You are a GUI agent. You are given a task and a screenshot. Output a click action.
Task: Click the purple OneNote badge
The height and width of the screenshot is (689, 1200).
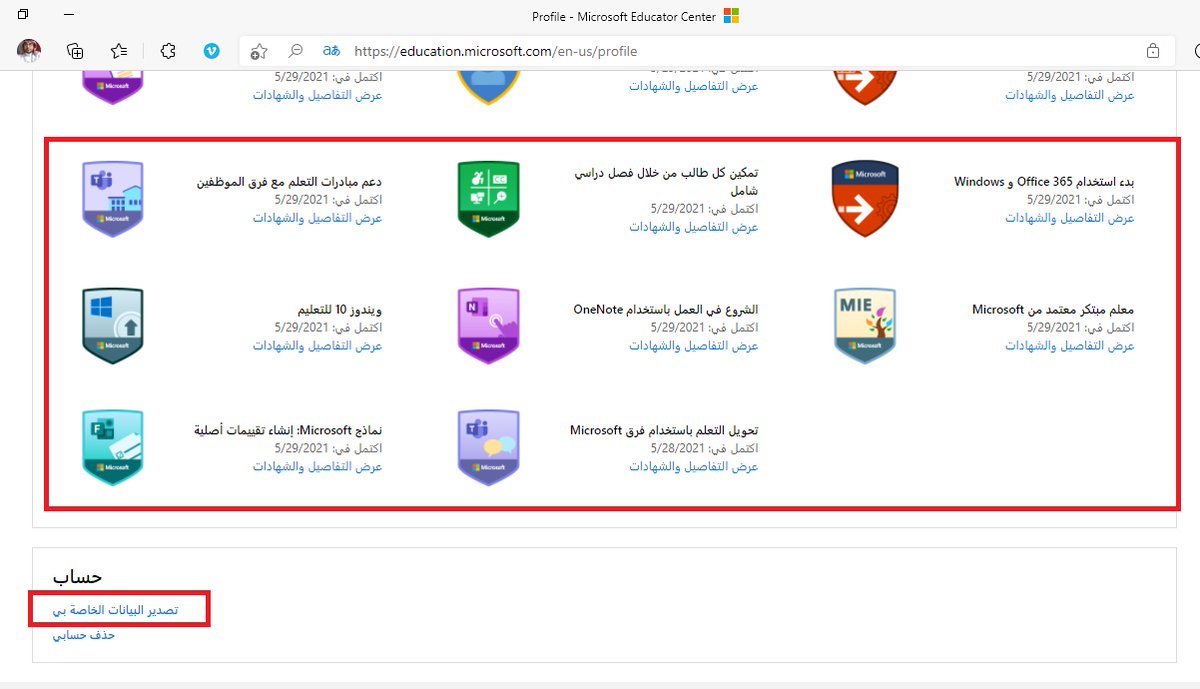click(488, 326)
